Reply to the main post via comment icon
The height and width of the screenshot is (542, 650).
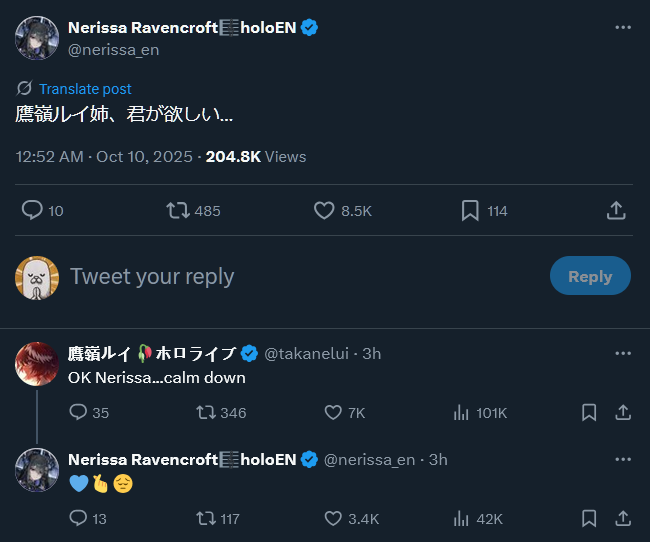pos(32,210)
